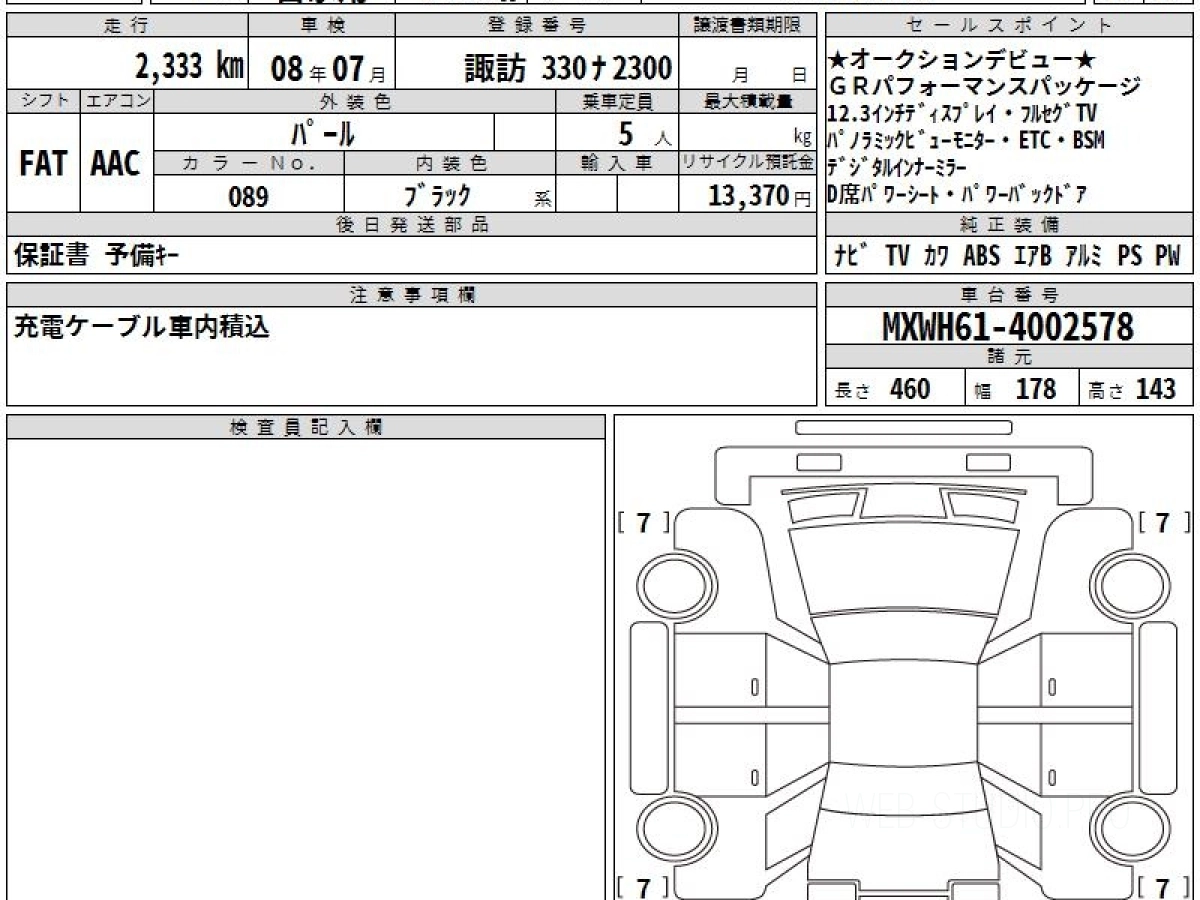Screen dimensions: 1200x900
Task: Click the 純正装備 heading
Action: [1009, 225]
